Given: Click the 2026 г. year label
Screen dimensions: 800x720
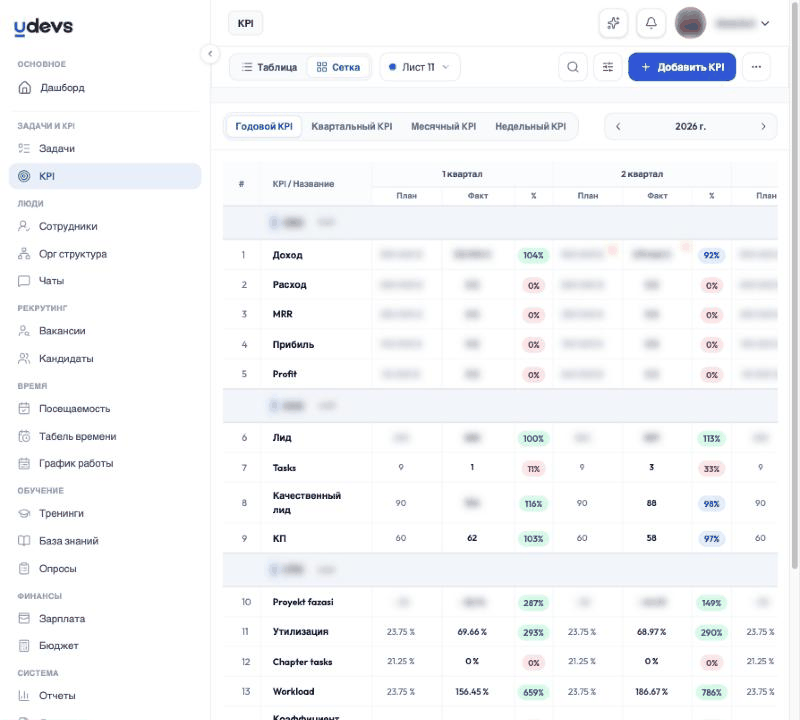Looking at the screenshot, I should point(690,127).
